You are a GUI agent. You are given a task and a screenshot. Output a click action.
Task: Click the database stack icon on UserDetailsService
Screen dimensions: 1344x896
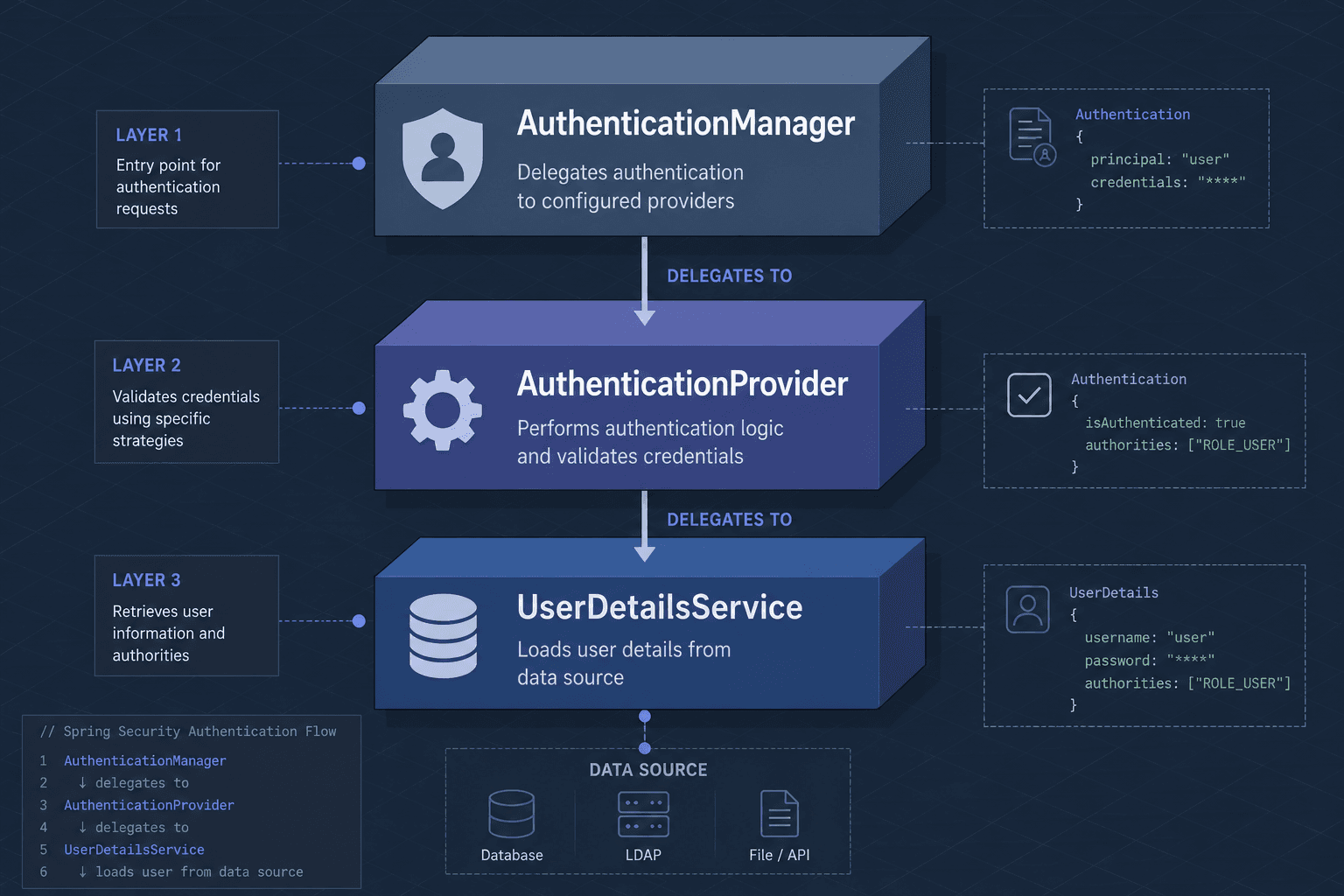point(443,636)
